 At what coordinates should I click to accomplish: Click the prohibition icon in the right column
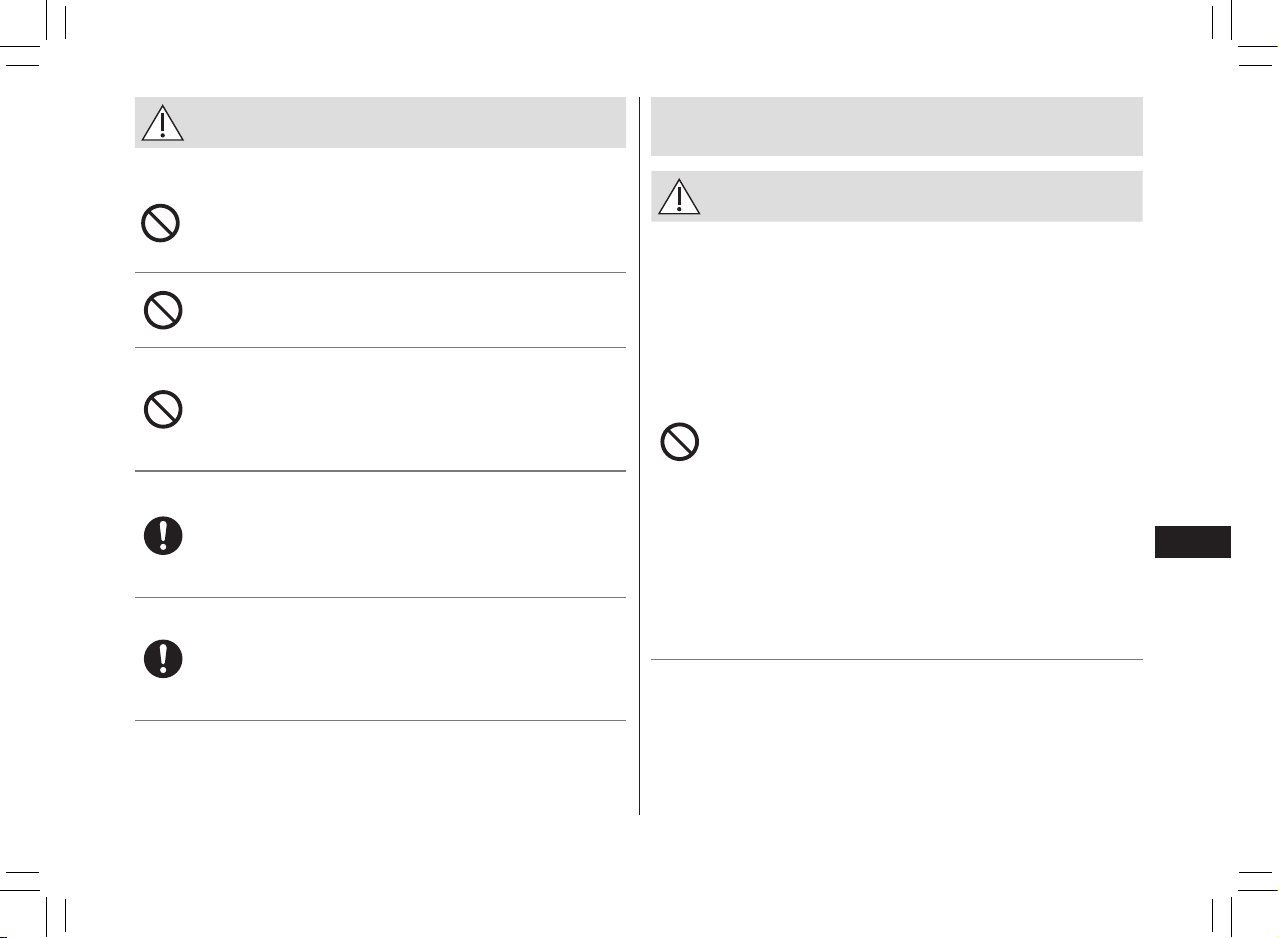click(679, 442)
